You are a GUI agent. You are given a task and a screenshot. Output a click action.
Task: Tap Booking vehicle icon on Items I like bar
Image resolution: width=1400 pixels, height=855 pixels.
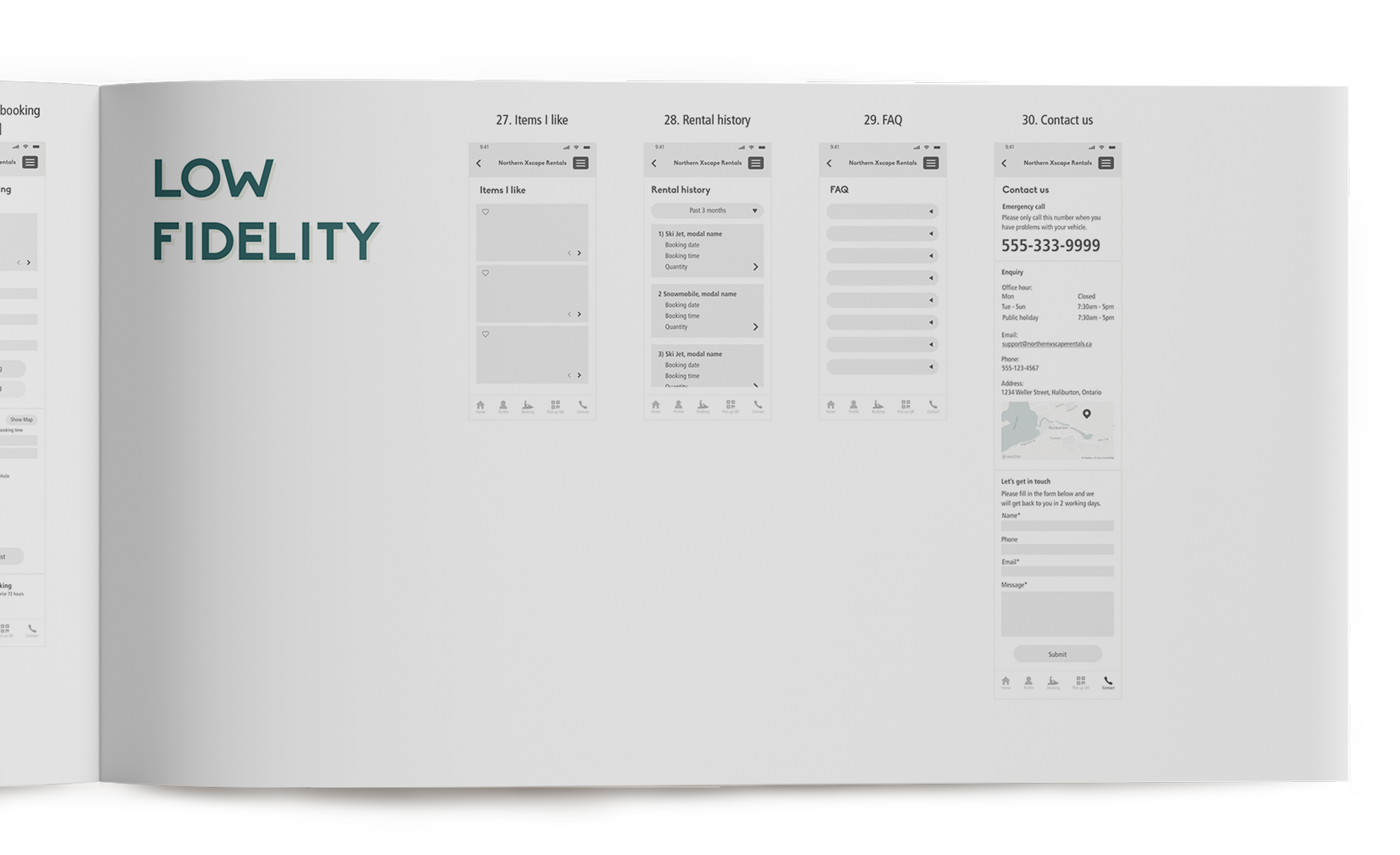point(528,406)
